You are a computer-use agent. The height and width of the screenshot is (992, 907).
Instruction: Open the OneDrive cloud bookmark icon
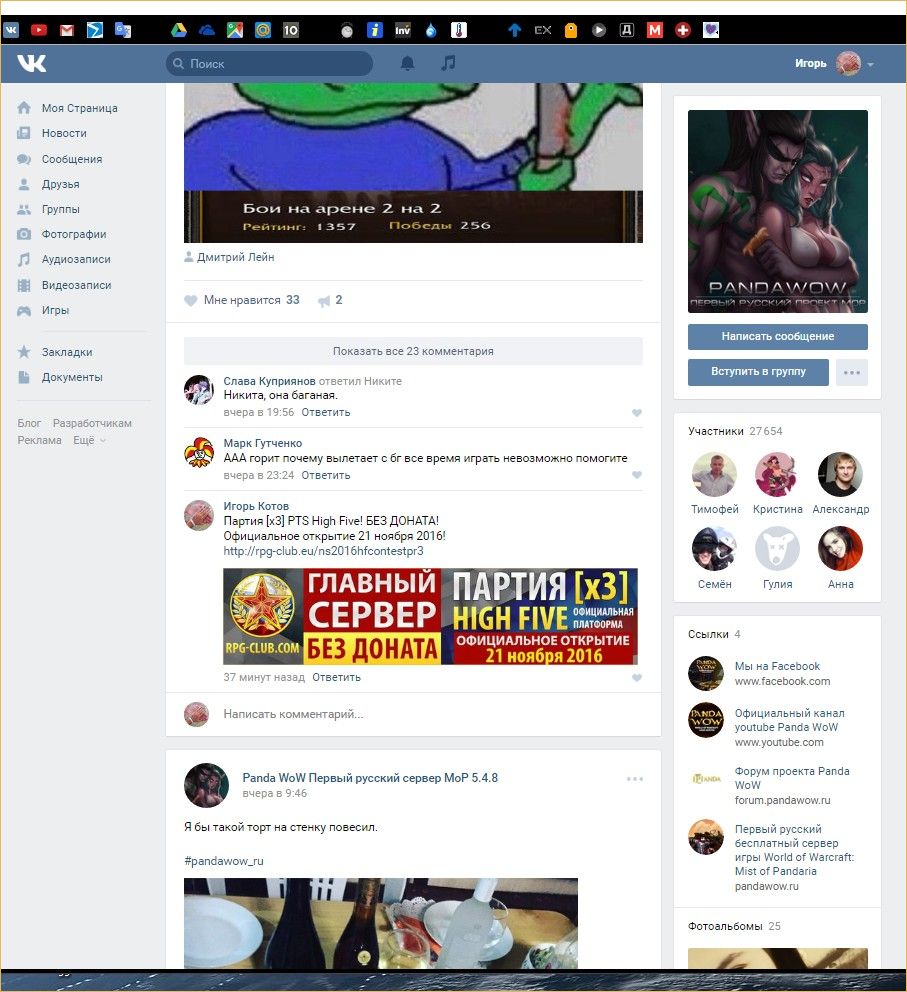207,30
